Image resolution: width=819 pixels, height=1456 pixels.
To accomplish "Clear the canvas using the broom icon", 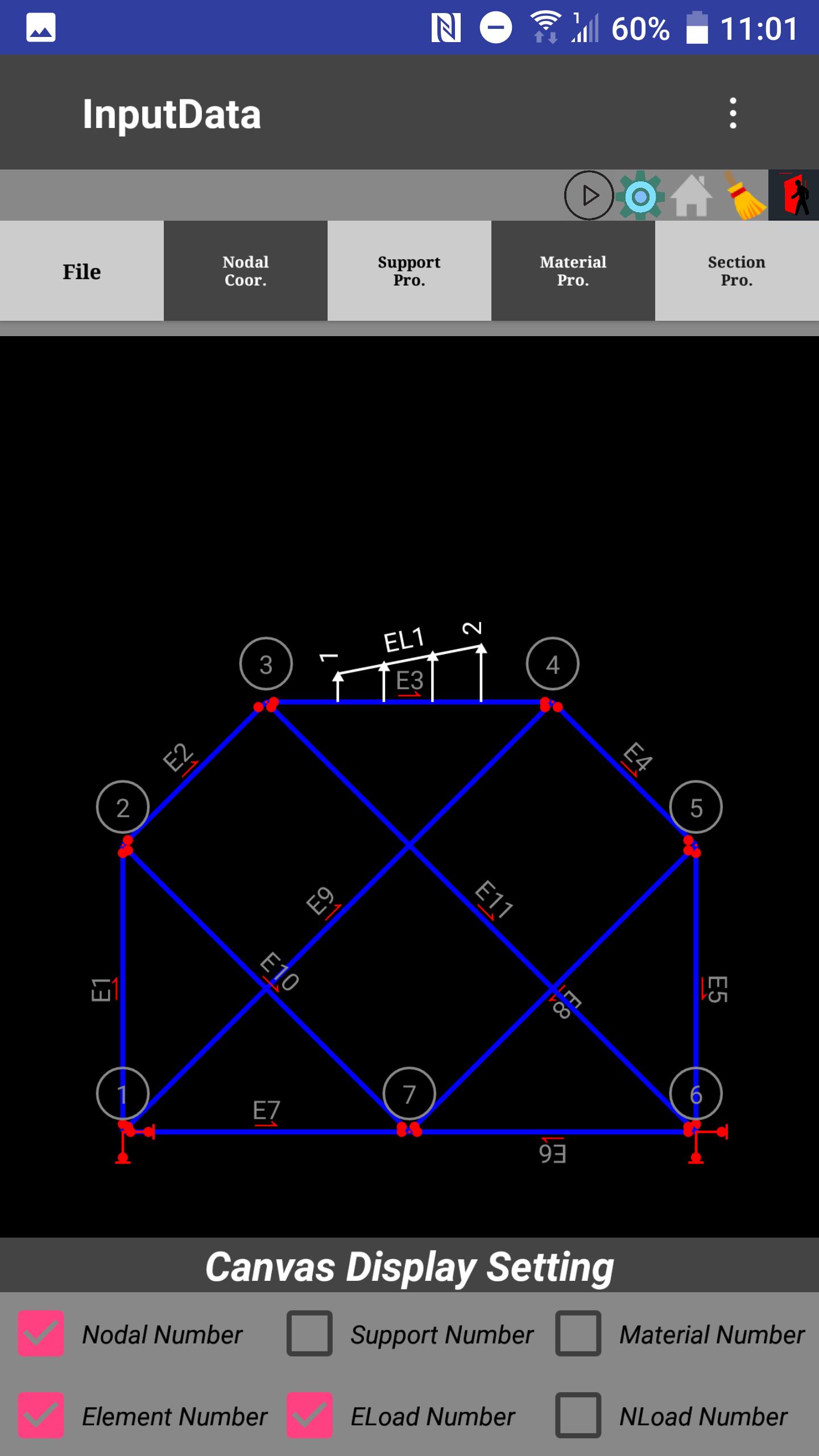I will pos(744,196).
